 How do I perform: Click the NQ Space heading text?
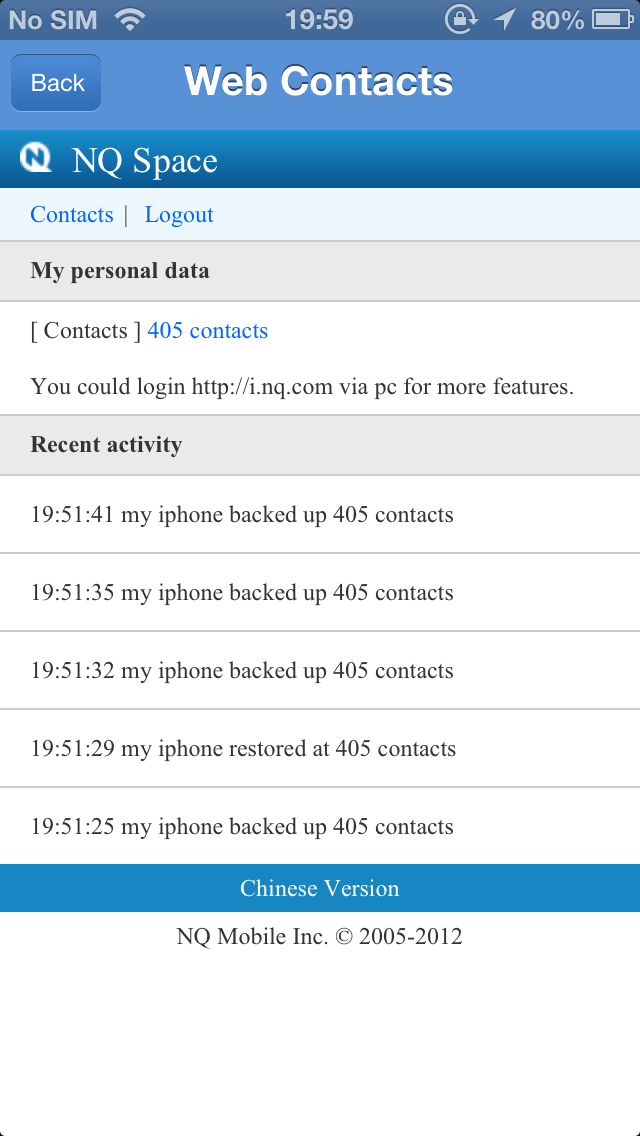pos(145,160)
